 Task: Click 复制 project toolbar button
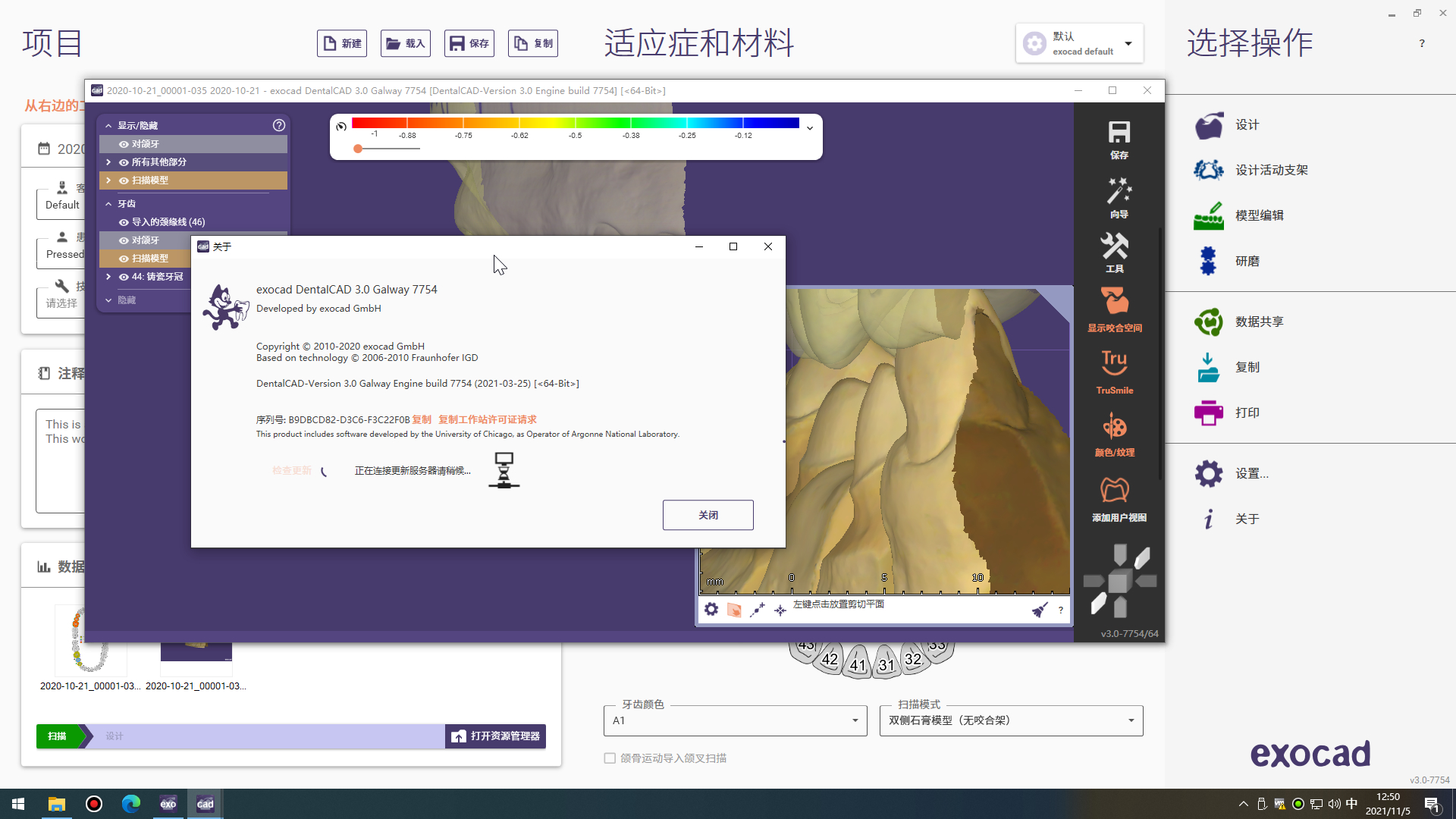pyautogui.click(x=533, y=43)
